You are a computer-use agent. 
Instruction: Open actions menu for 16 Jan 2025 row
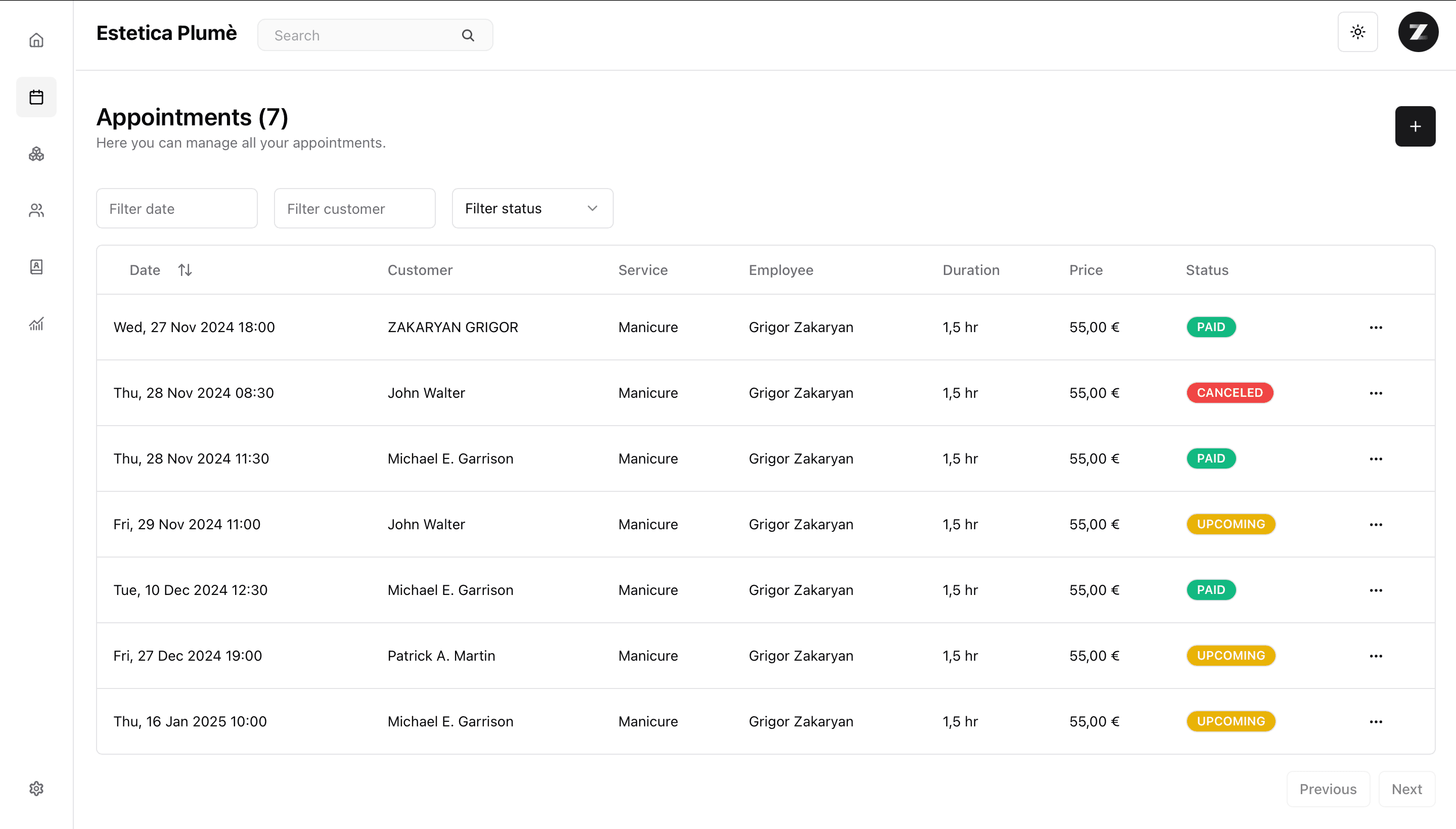[x=1376, y=722]
